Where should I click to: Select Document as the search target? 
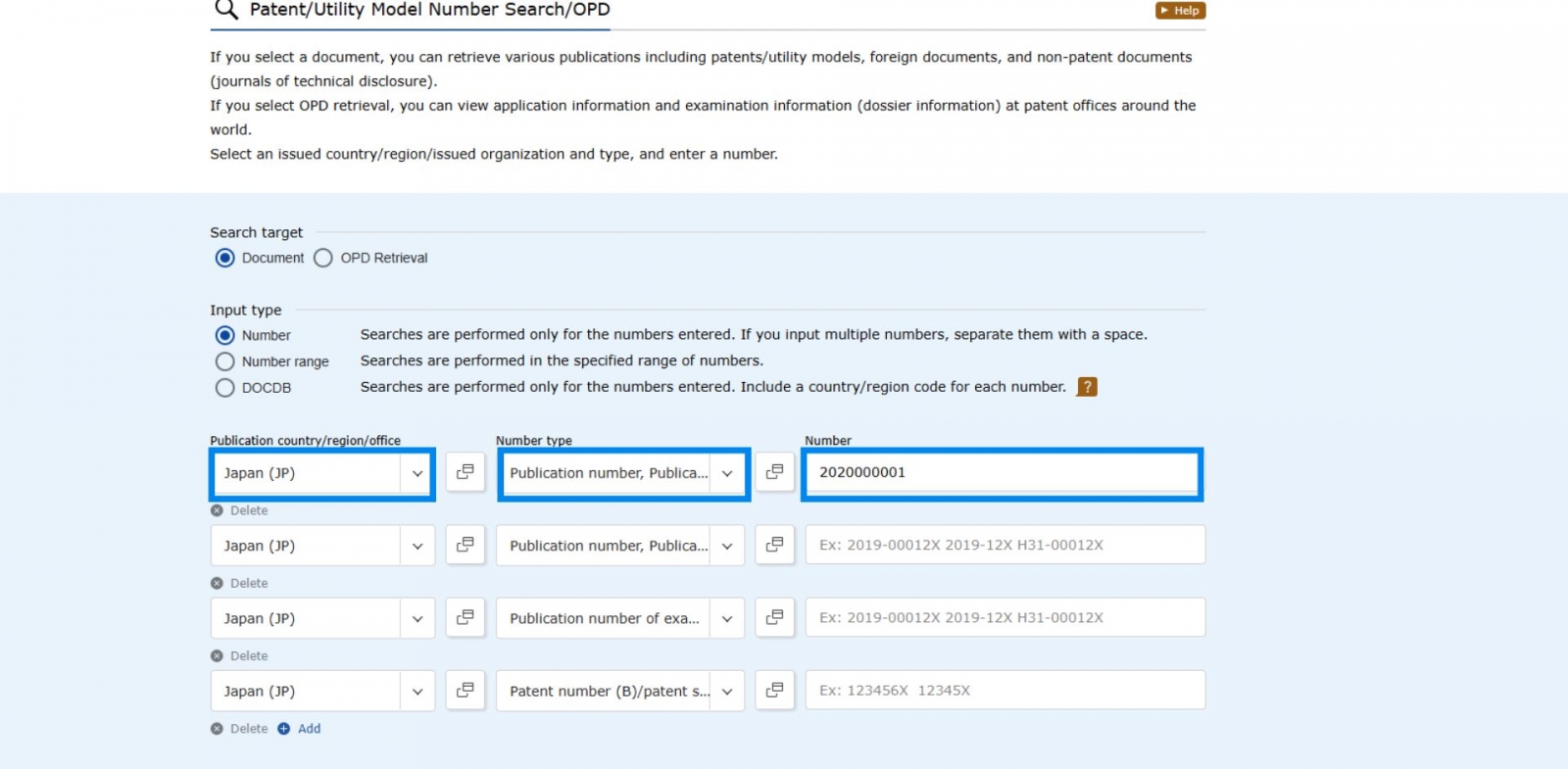point(225,258)
